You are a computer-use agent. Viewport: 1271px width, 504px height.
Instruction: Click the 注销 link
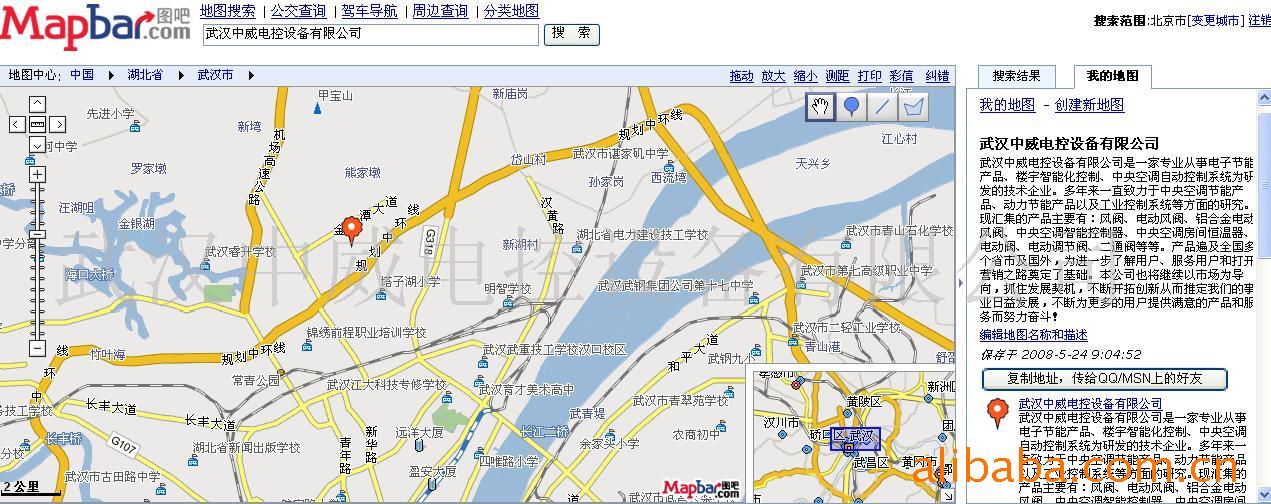tap(1259, 20)
